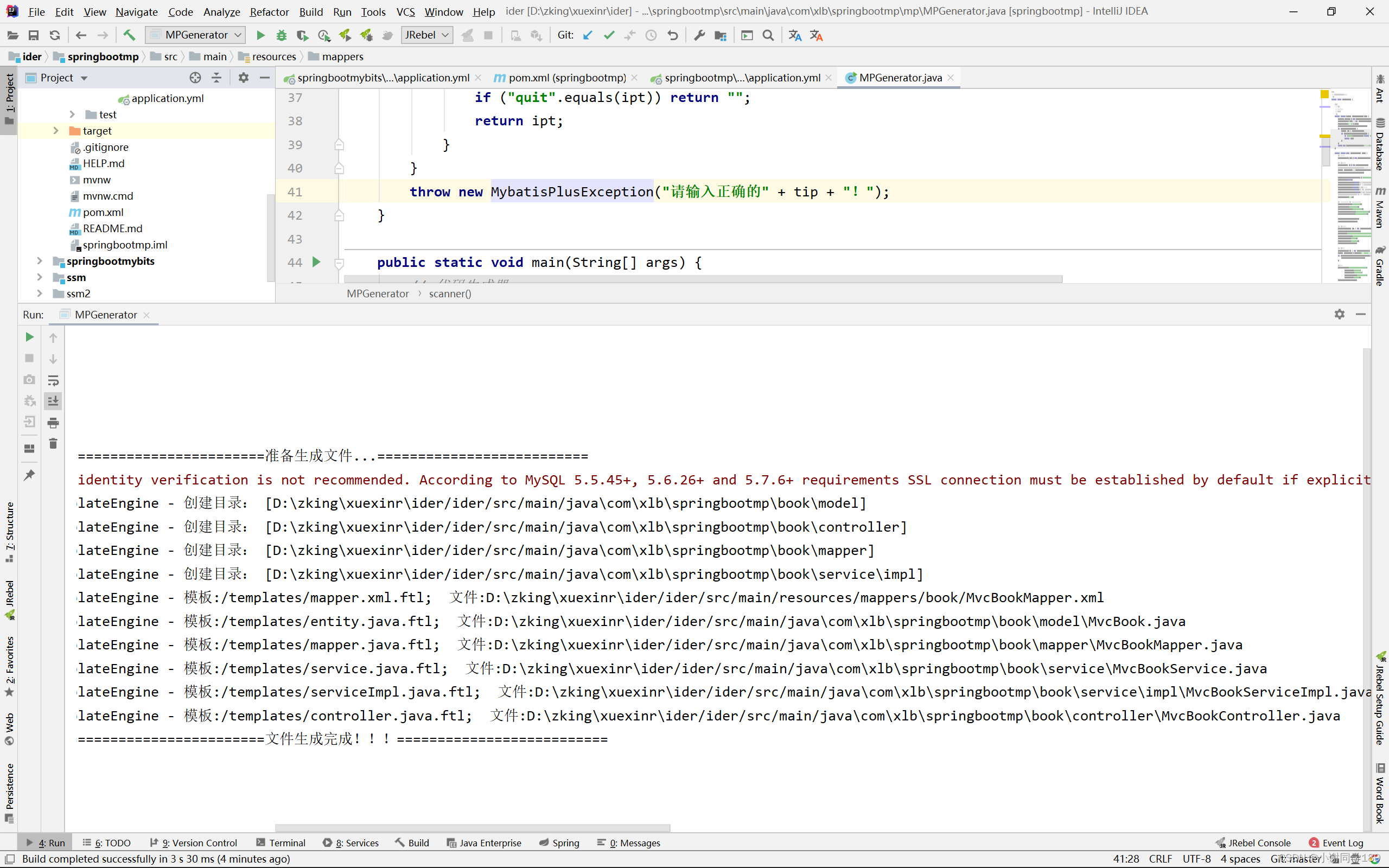Build project with the hammer icon

point(129,35)
